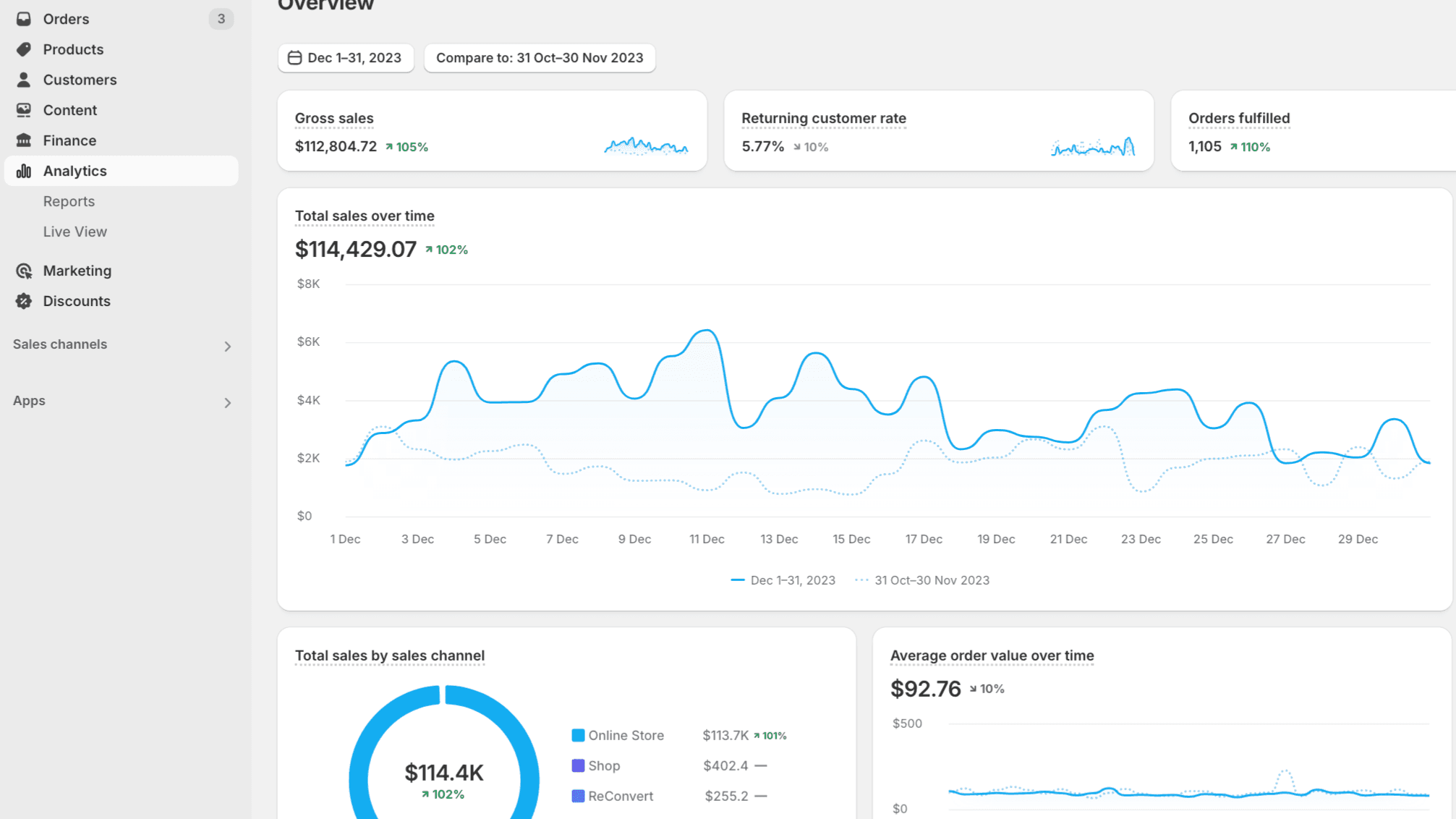This screenshot has height=819, width=1456.
Task: Click the Total sales over time heading
Action: (x=365, y=216)
